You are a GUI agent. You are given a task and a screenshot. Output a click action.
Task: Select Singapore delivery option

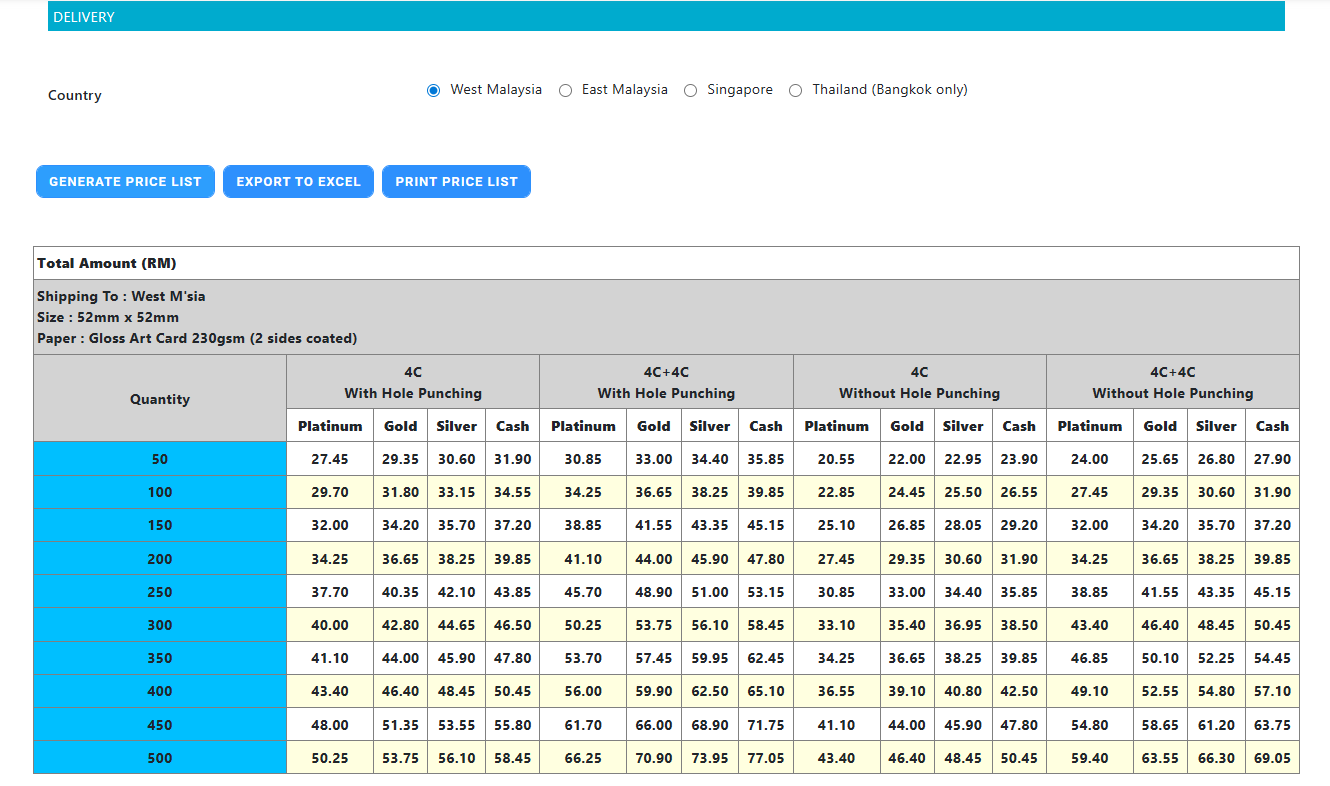click(x=690, y=90)
